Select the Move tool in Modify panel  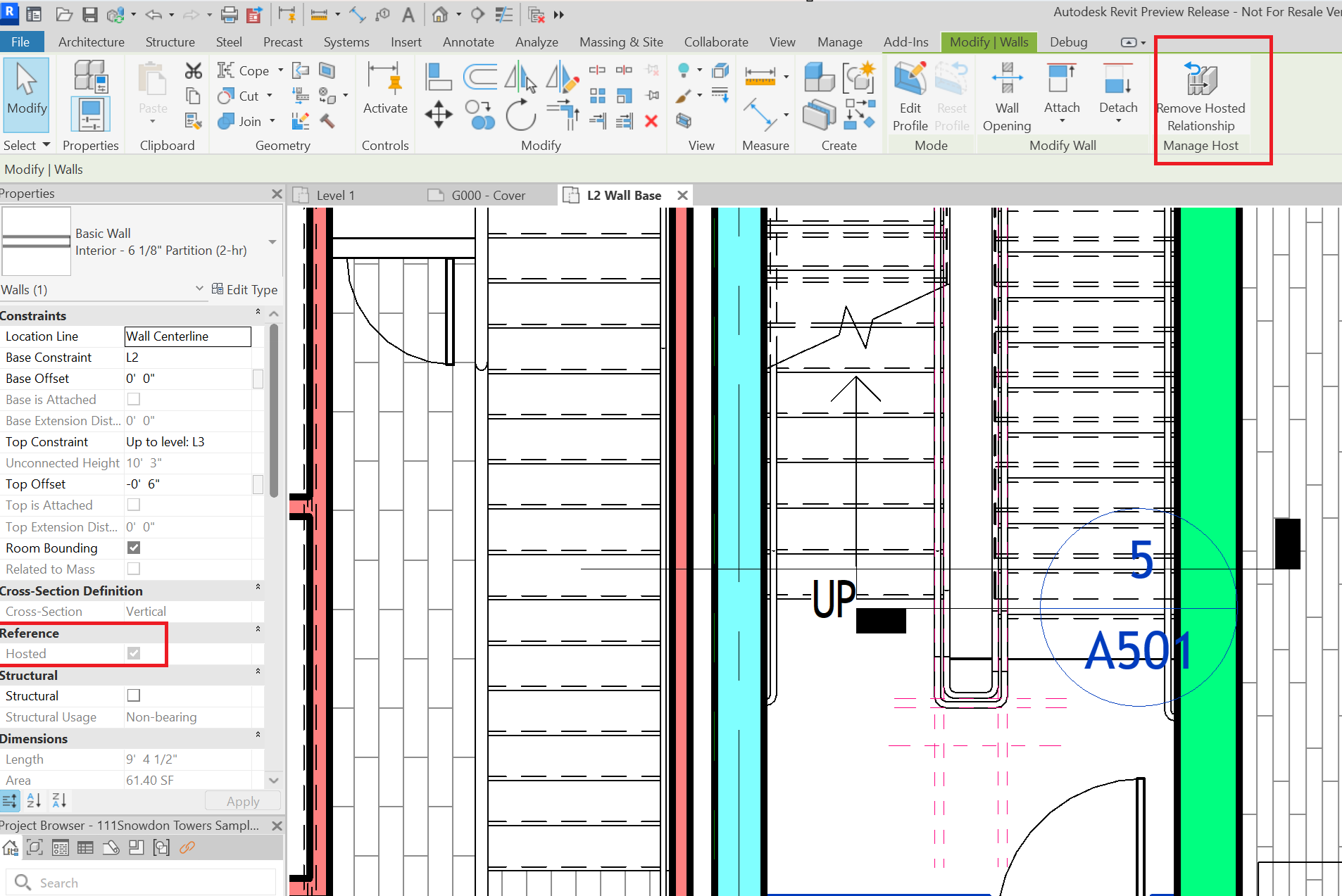[439, 114]
